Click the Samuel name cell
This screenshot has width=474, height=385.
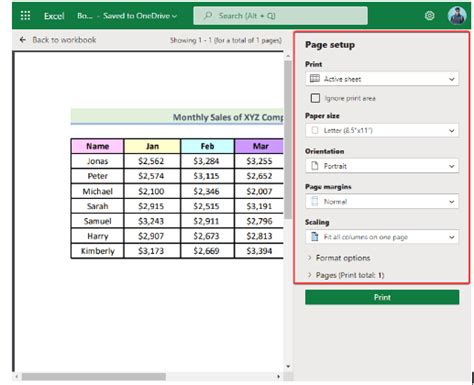(97, 221)
